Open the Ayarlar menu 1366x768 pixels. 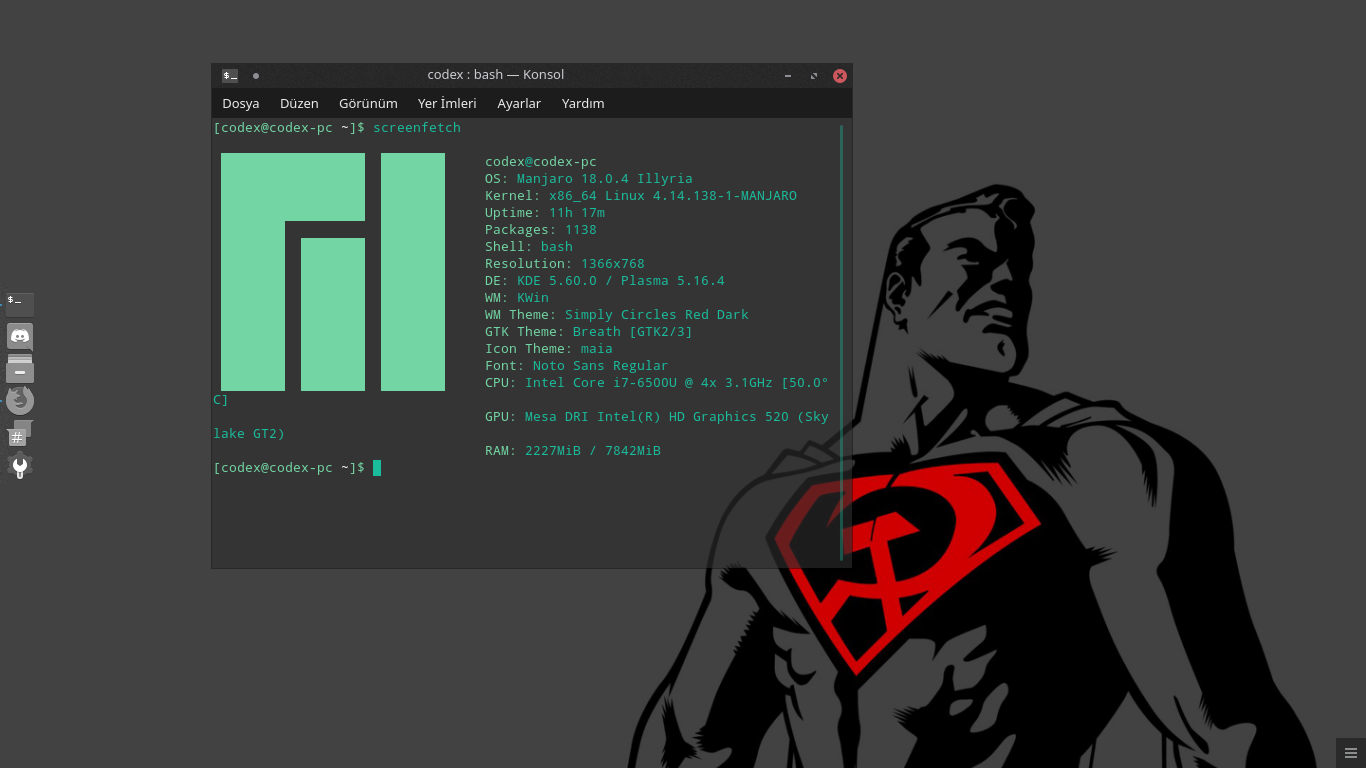click(519, 103)
